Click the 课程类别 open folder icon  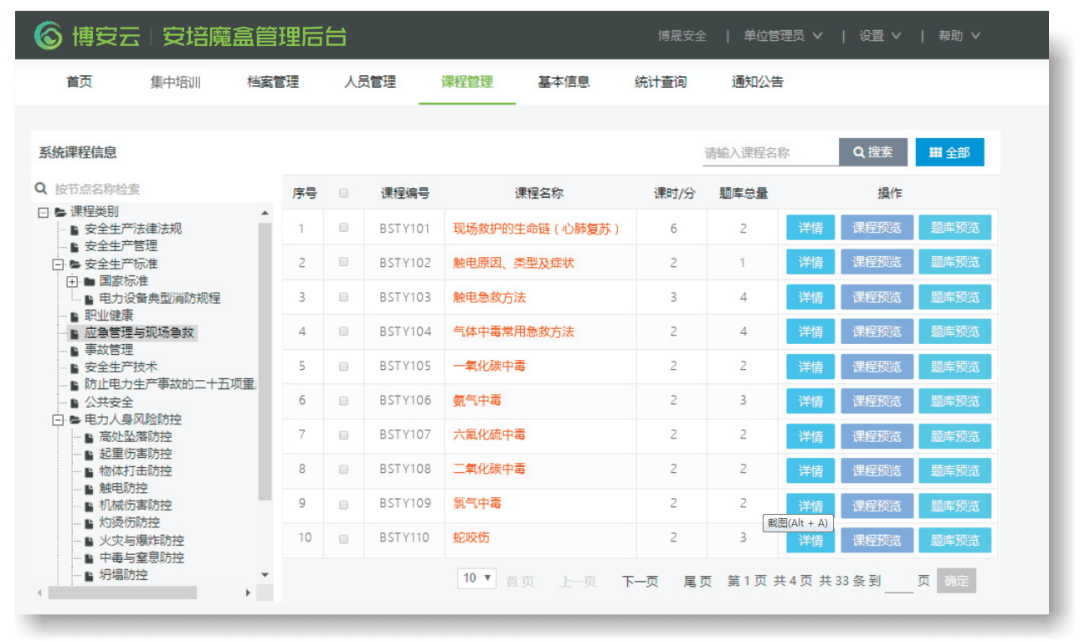point(60,212)
